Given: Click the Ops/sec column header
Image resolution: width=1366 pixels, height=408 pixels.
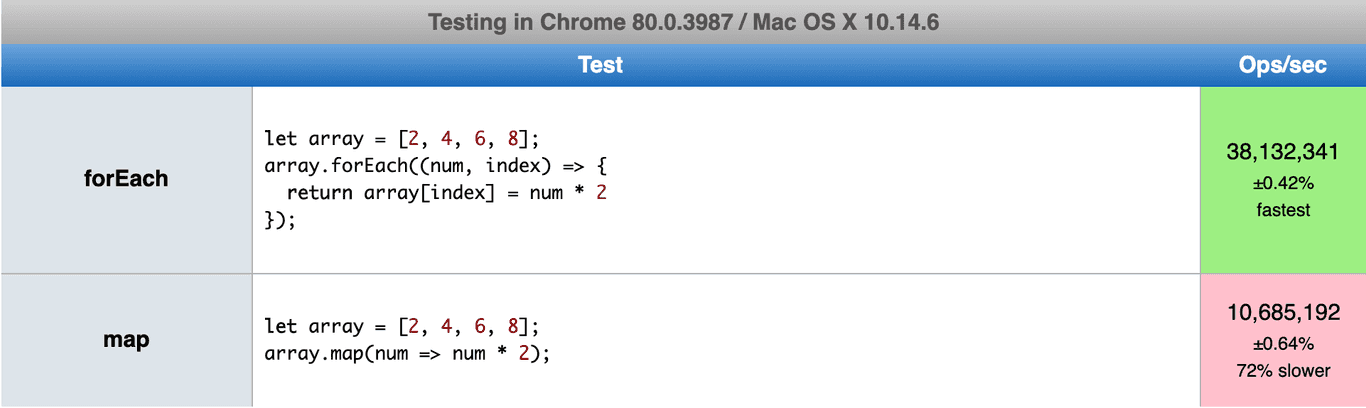Looking at the screenshot, I should [1283, 65].
